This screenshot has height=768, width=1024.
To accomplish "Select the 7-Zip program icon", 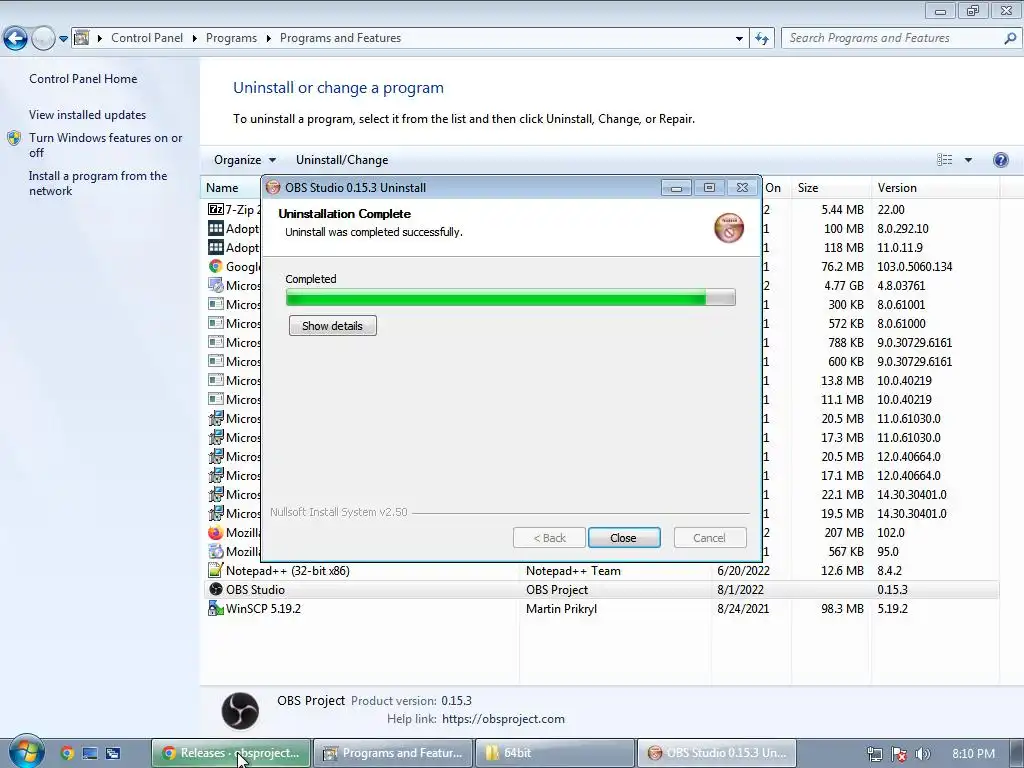I will [216, 210].
